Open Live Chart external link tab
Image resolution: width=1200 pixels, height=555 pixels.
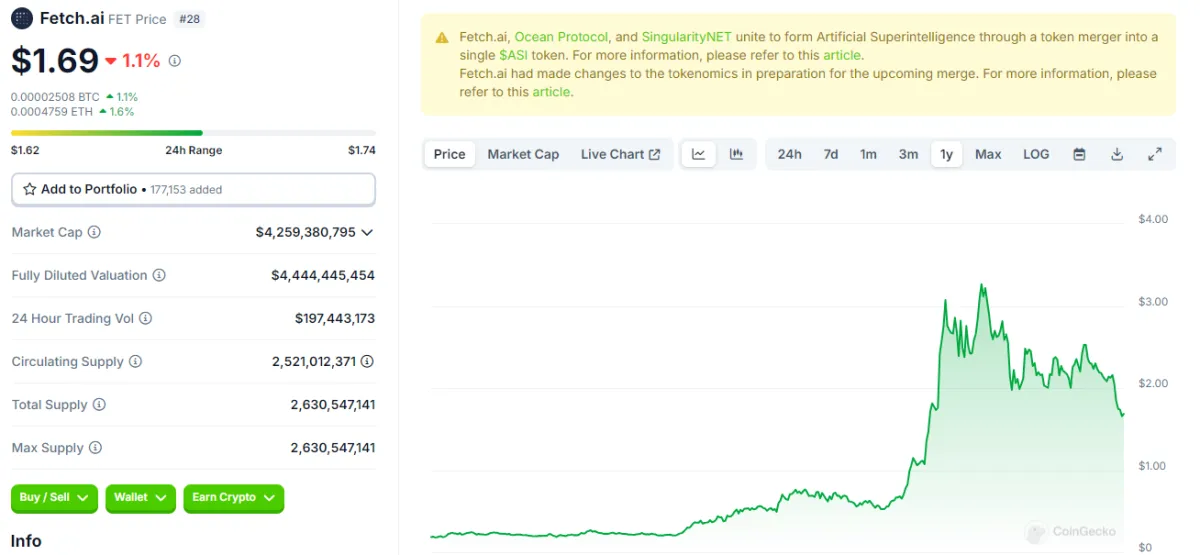coord(620,154)
